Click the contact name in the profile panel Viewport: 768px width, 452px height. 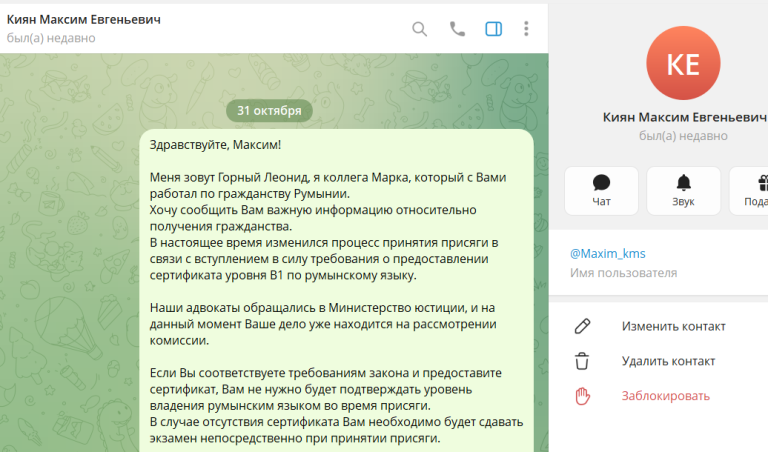tap(684, 118)
